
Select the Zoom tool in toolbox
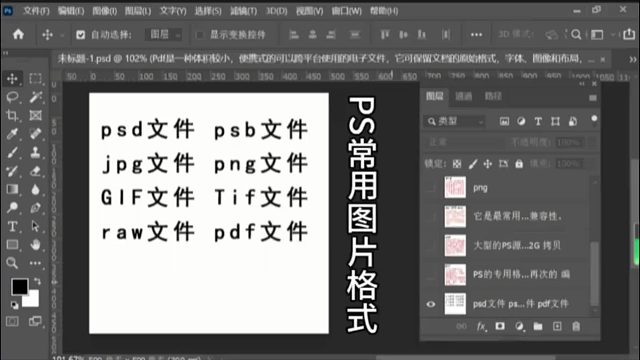tap(12, 263)
